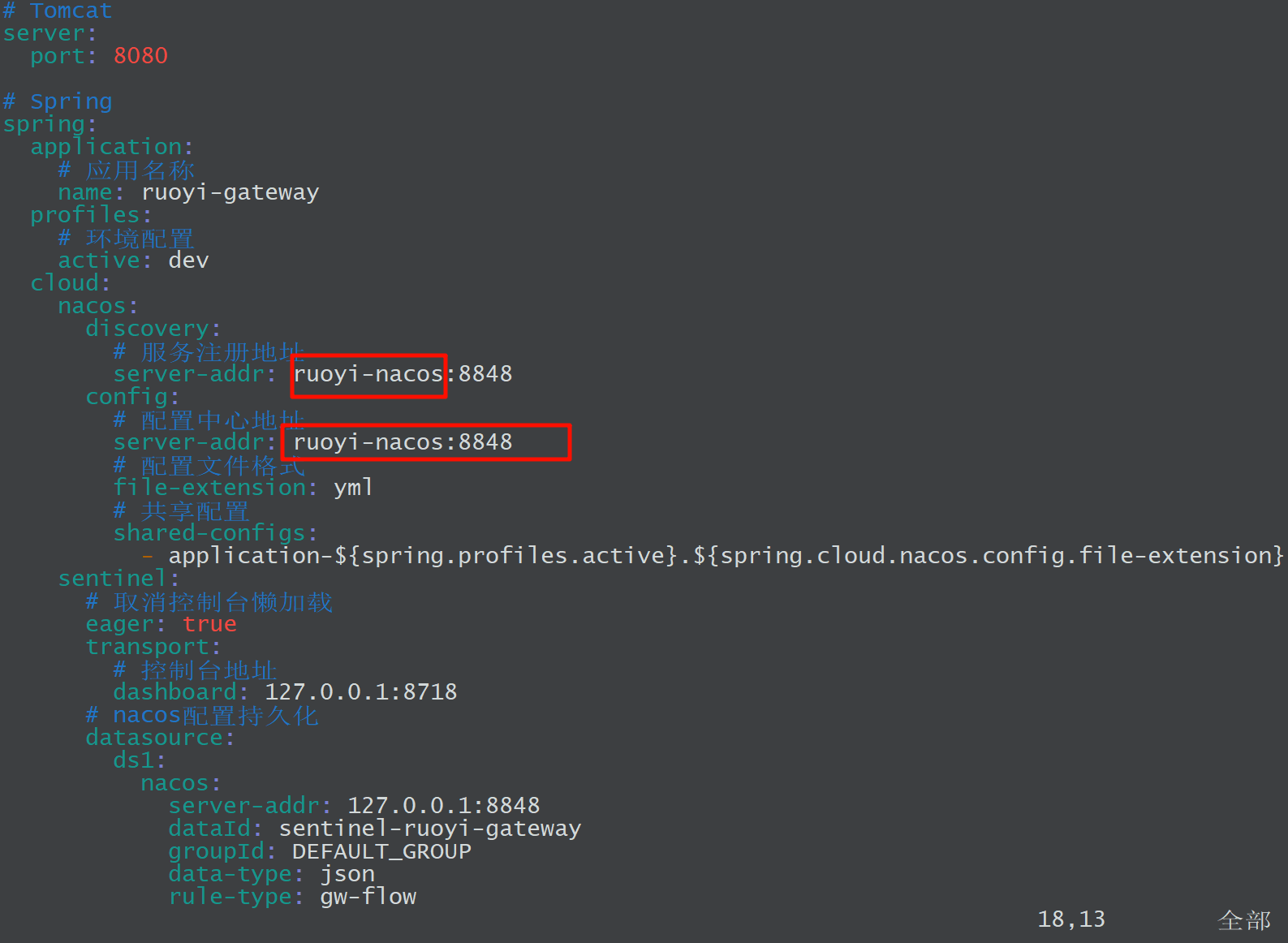Click the datasource server-addr 127.0.0.1:8848

coord(443,806)
